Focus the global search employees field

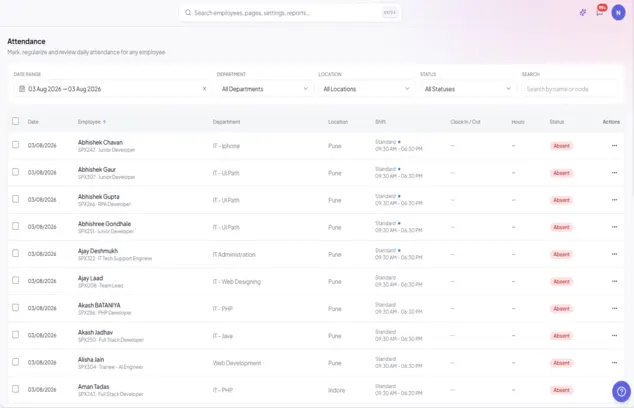290,13
